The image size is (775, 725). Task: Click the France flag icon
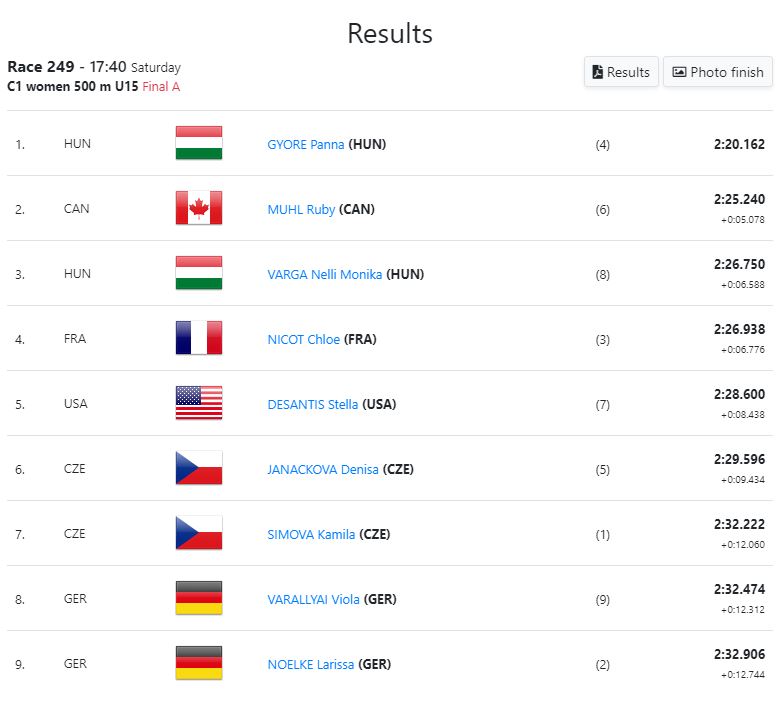[199, 338]
